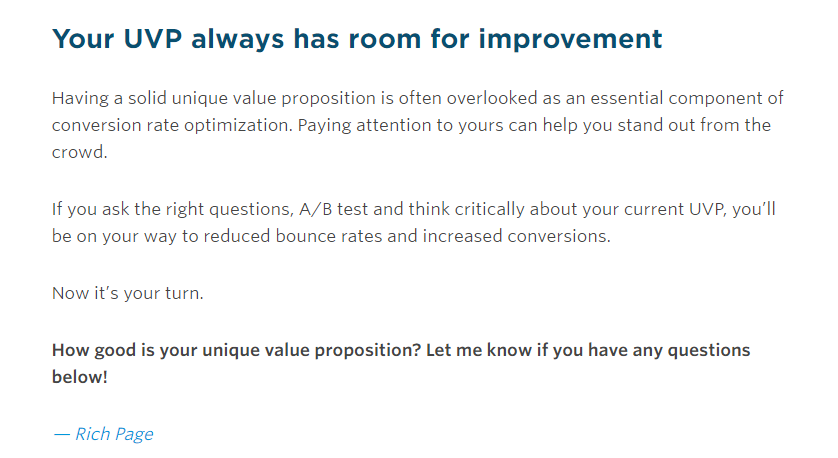Click the phrase "conversion rate optimization"

point(172,125)
